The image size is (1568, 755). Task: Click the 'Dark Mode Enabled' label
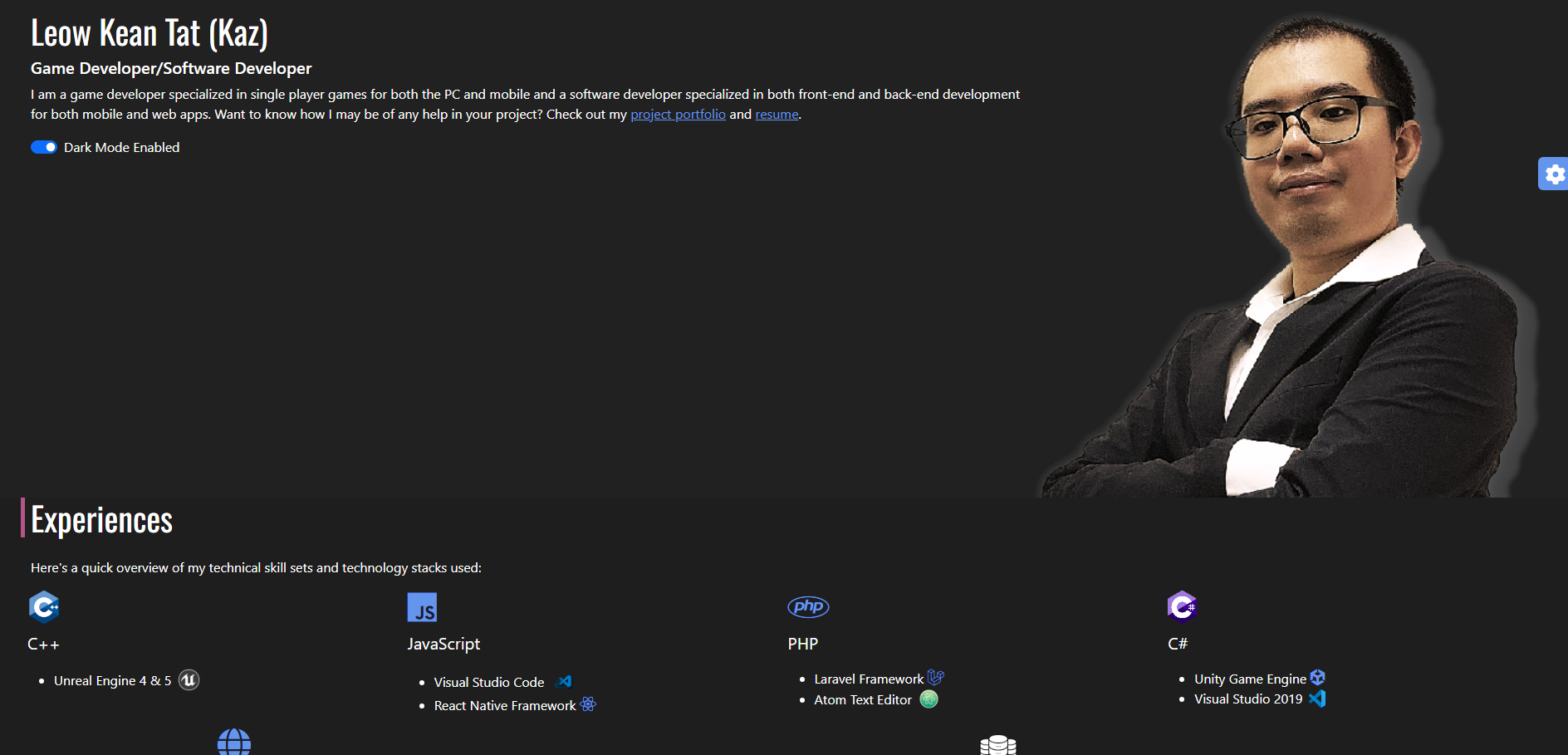[x=122, y=147]
